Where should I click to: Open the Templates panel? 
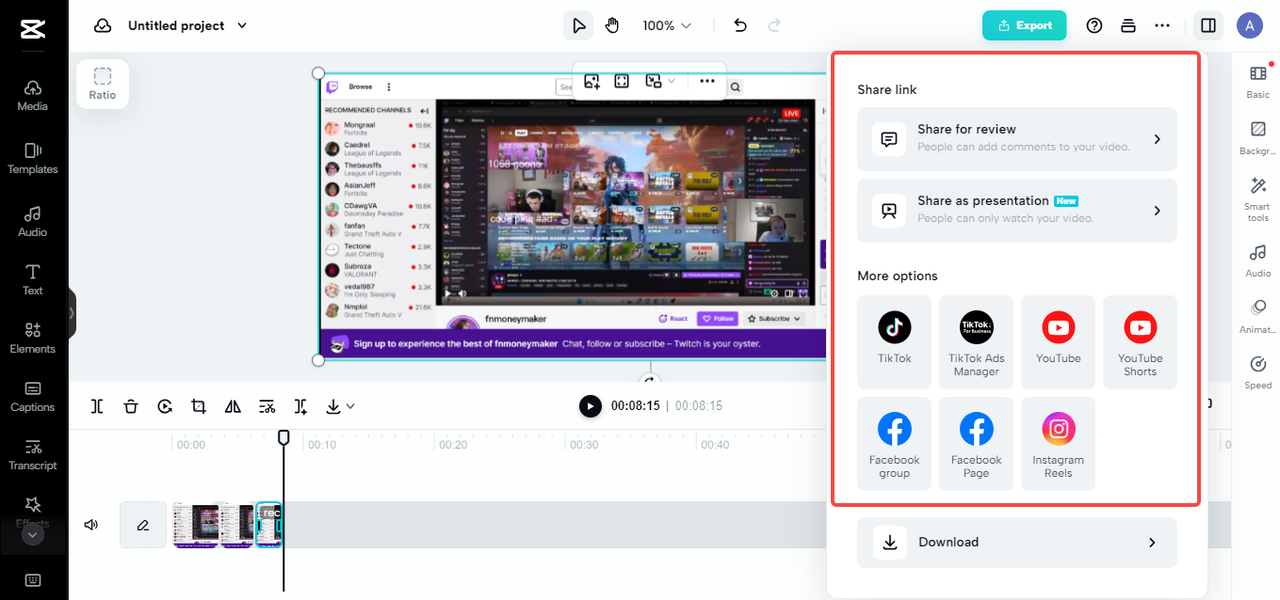(33, 158)
